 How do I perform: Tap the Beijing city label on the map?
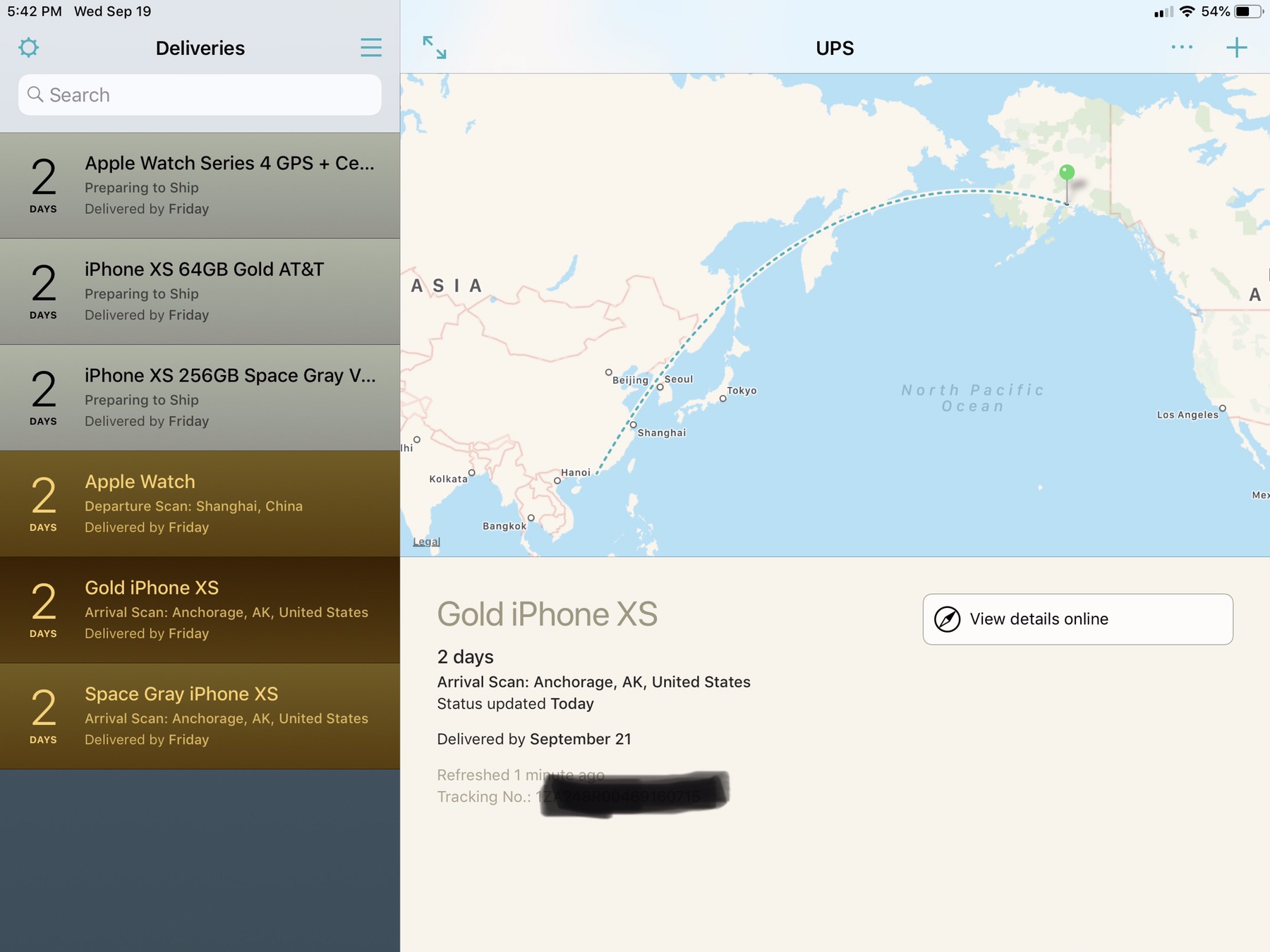(x=630, y=380)
